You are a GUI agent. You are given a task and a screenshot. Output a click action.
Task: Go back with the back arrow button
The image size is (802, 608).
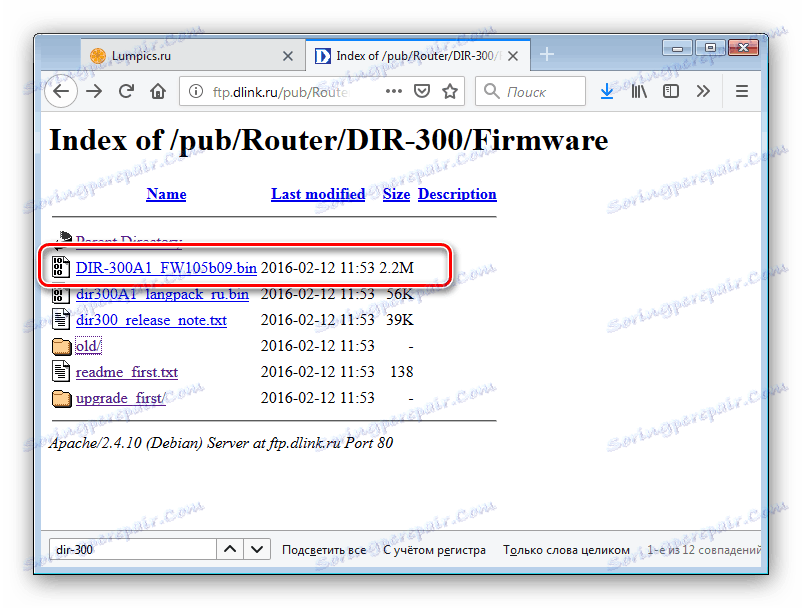click(61, 92)
